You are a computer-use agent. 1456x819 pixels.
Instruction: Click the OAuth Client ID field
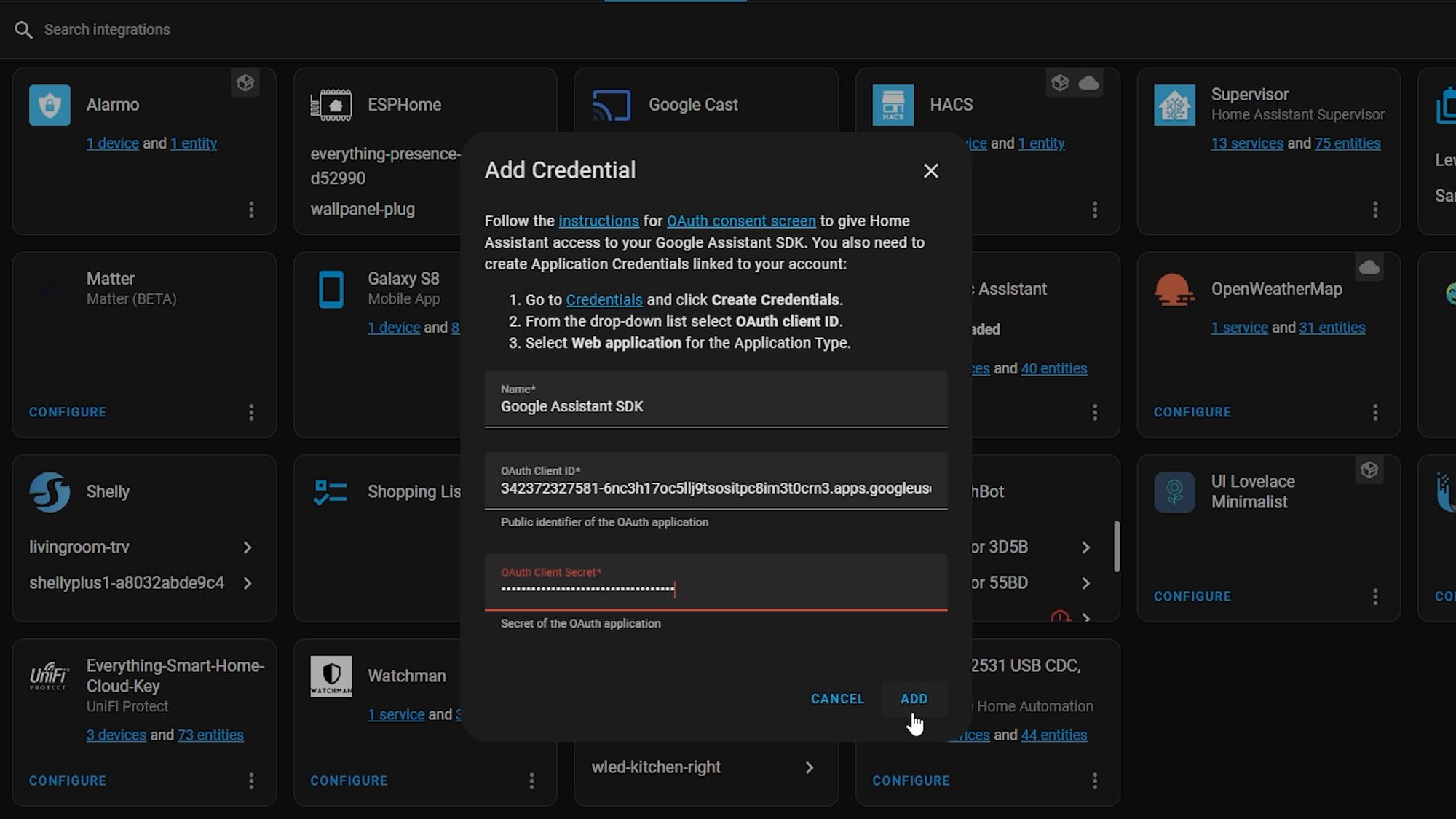[x=716, y=481]
